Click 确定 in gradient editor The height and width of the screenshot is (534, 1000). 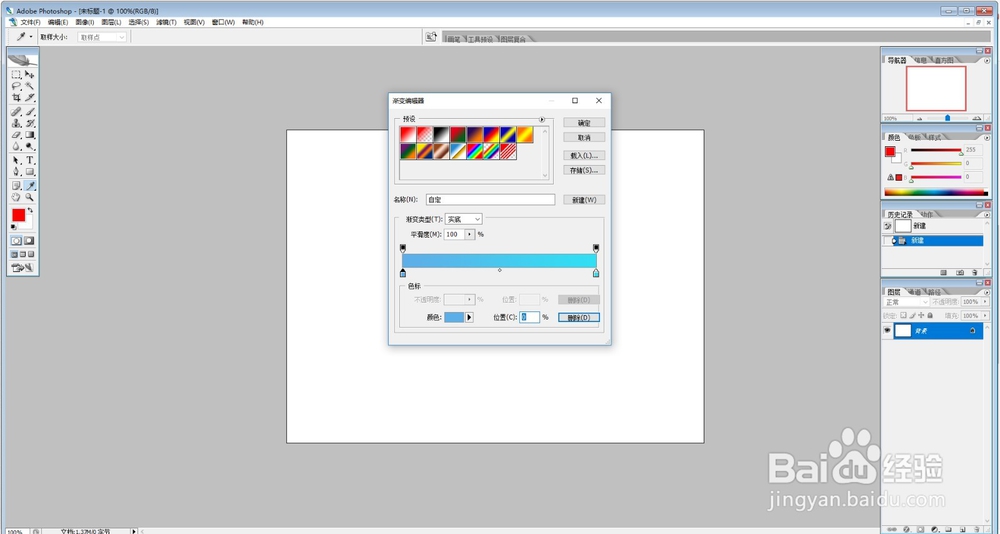(584, 122)
